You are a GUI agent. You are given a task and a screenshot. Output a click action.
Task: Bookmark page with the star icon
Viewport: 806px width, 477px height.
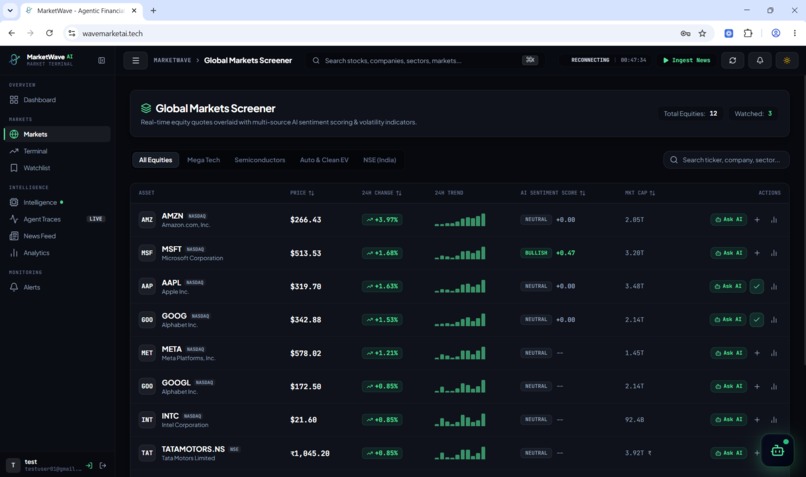coord(702,33)
